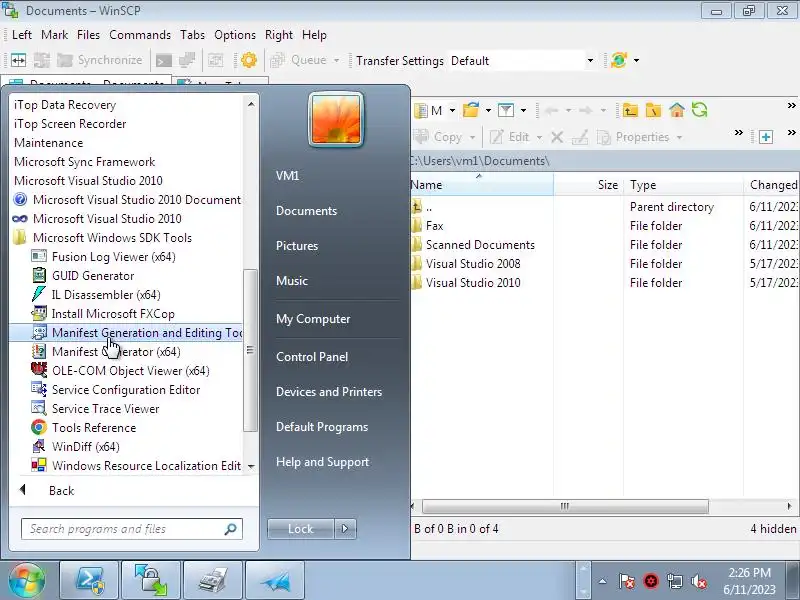Open the open-directory folder dropdown arrow
The image size is (800, 600).
488,110
